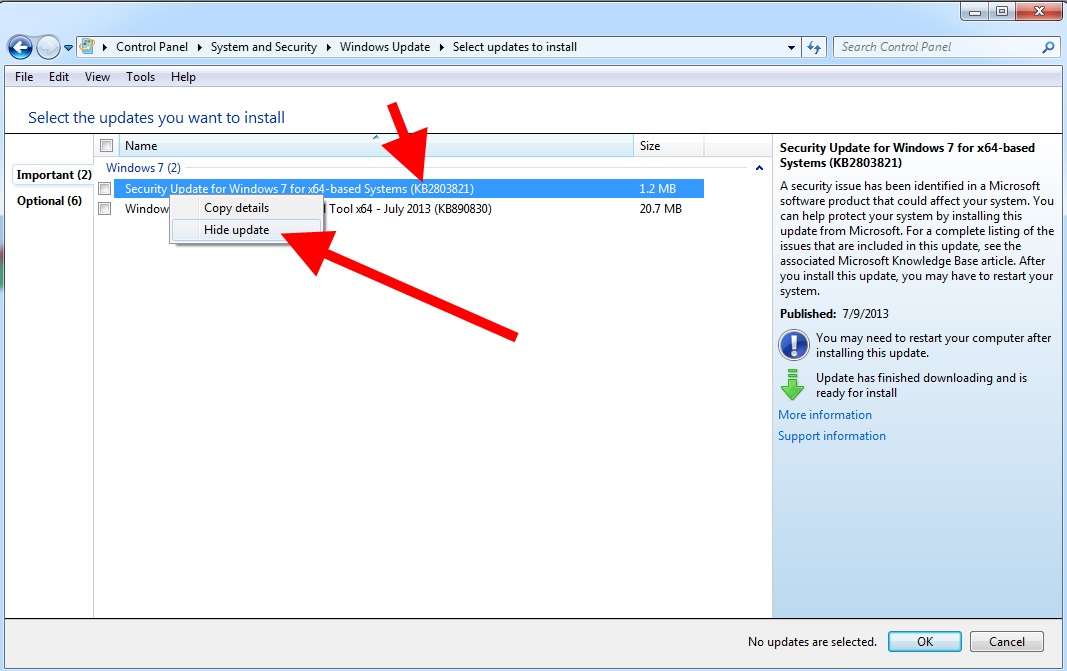The image size is (1067, 671).
Task: Click the Windows 7 (2) group label
Action: (144, 167)
